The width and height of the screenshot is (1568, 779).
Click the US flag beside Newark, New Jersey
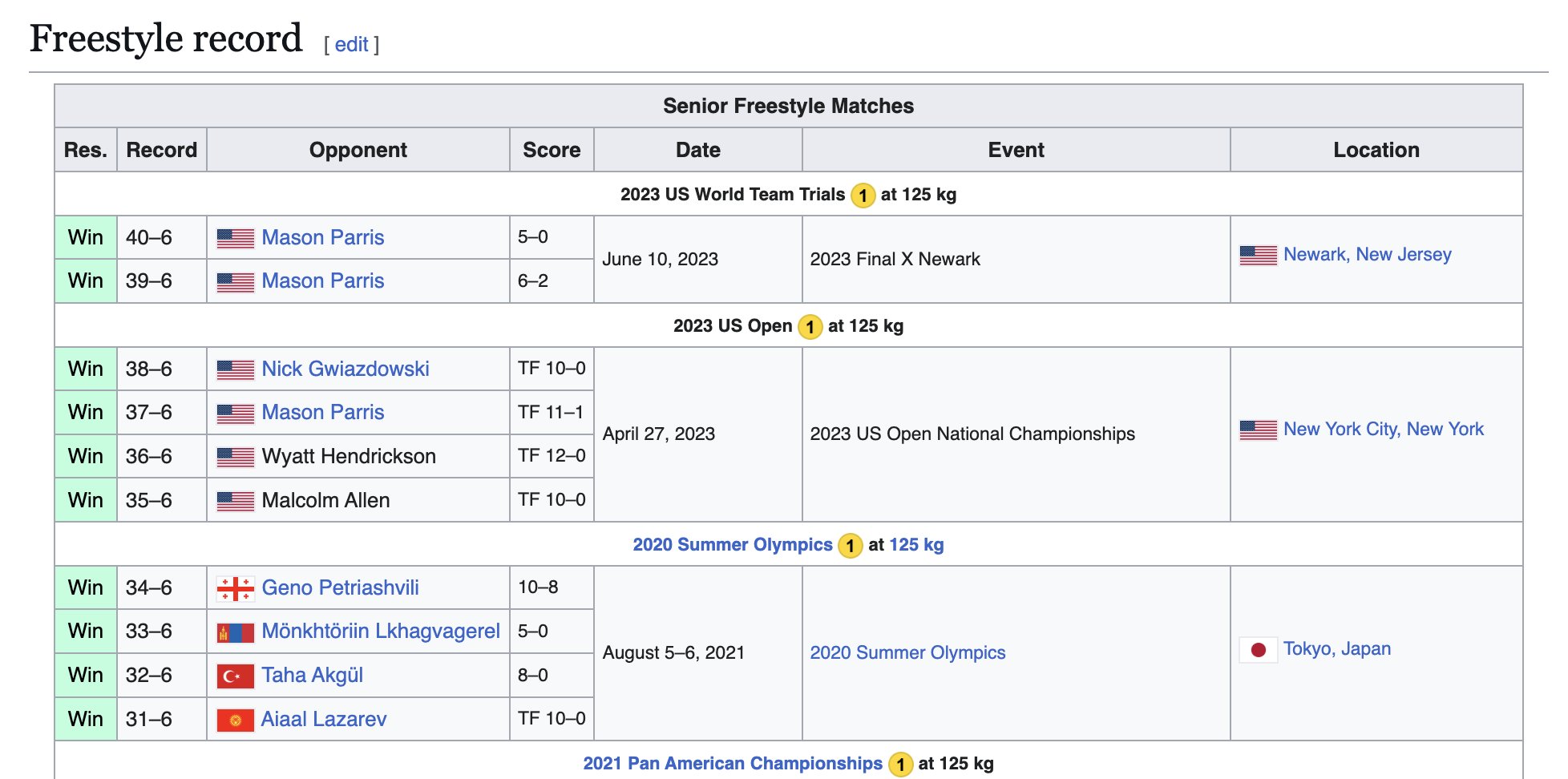pos(1258,255)
